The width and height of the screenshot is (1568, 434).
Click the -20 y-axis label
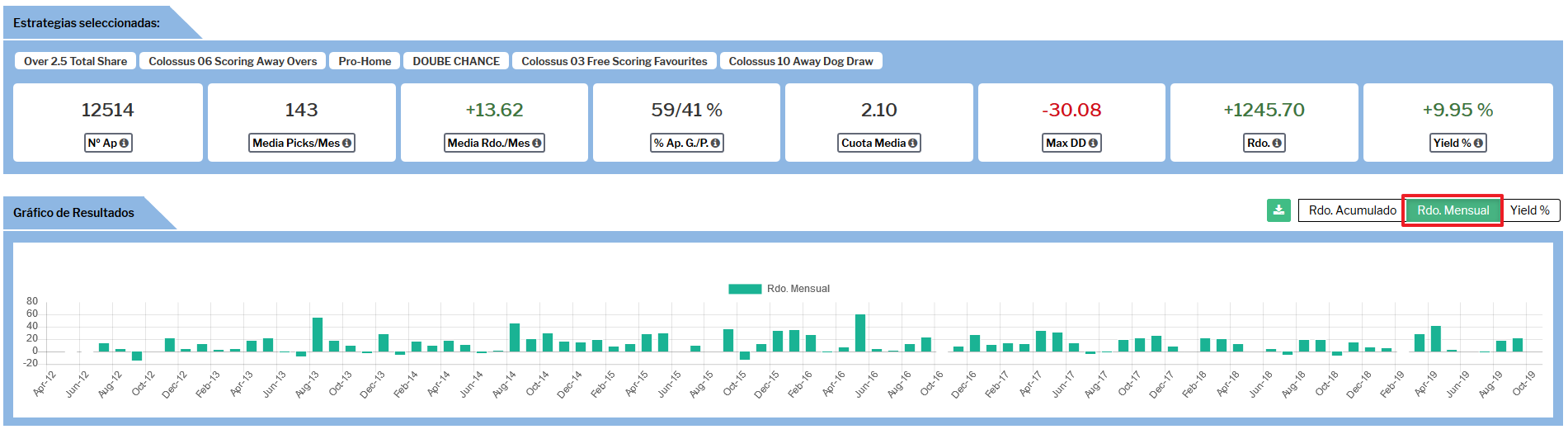coord(31,363)
